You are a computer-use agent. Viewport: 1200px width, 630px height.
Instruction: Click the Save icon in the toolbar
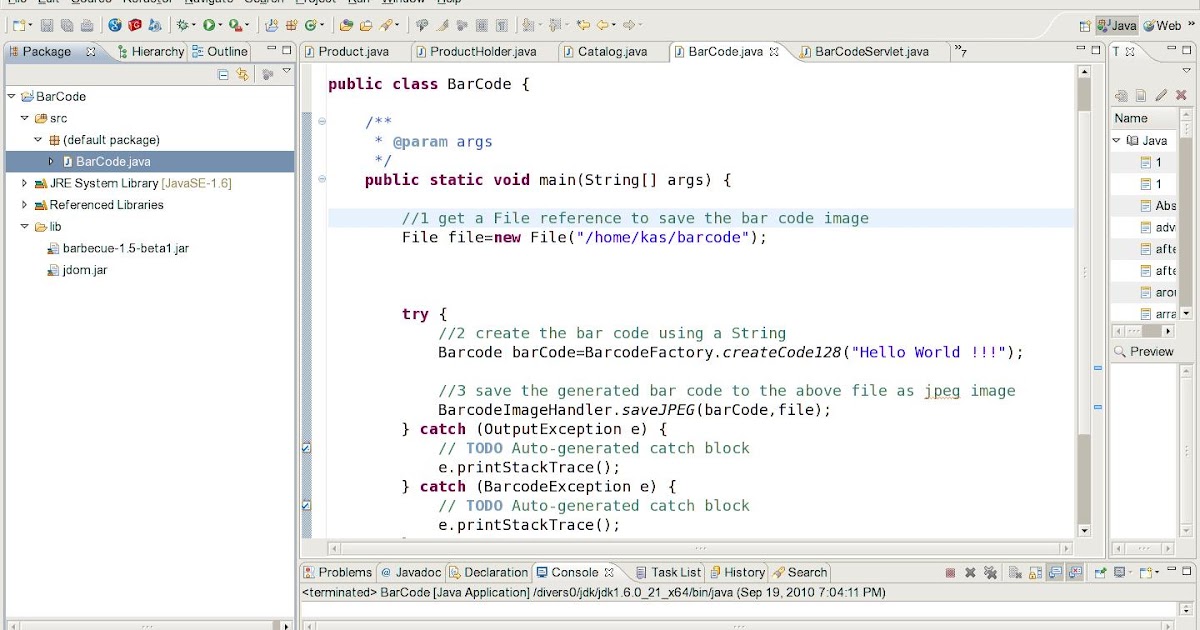[47, 25]
